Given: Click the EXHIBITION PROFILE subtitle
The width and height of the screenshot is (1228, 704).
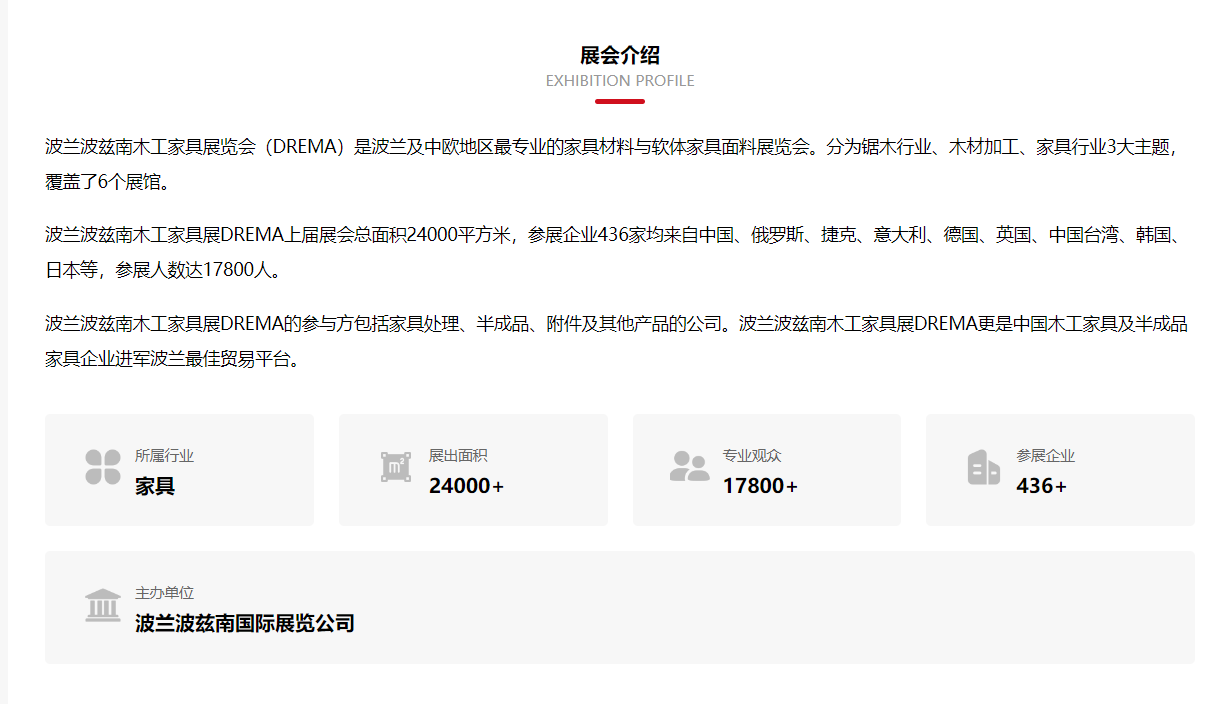Looking at the screenshot, I should pos(620,81).
